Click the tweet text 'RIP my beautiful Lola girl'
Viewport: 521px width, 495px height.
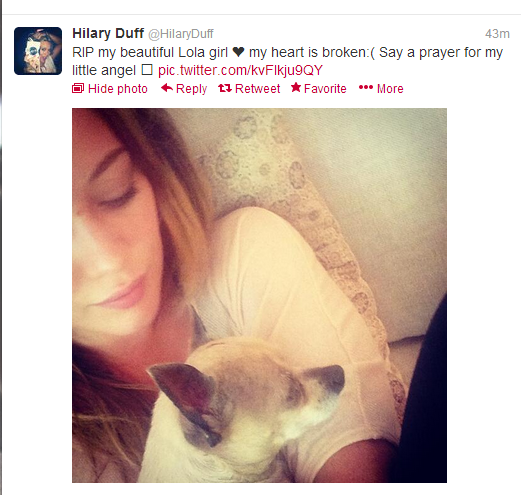(x=150, y=53)
